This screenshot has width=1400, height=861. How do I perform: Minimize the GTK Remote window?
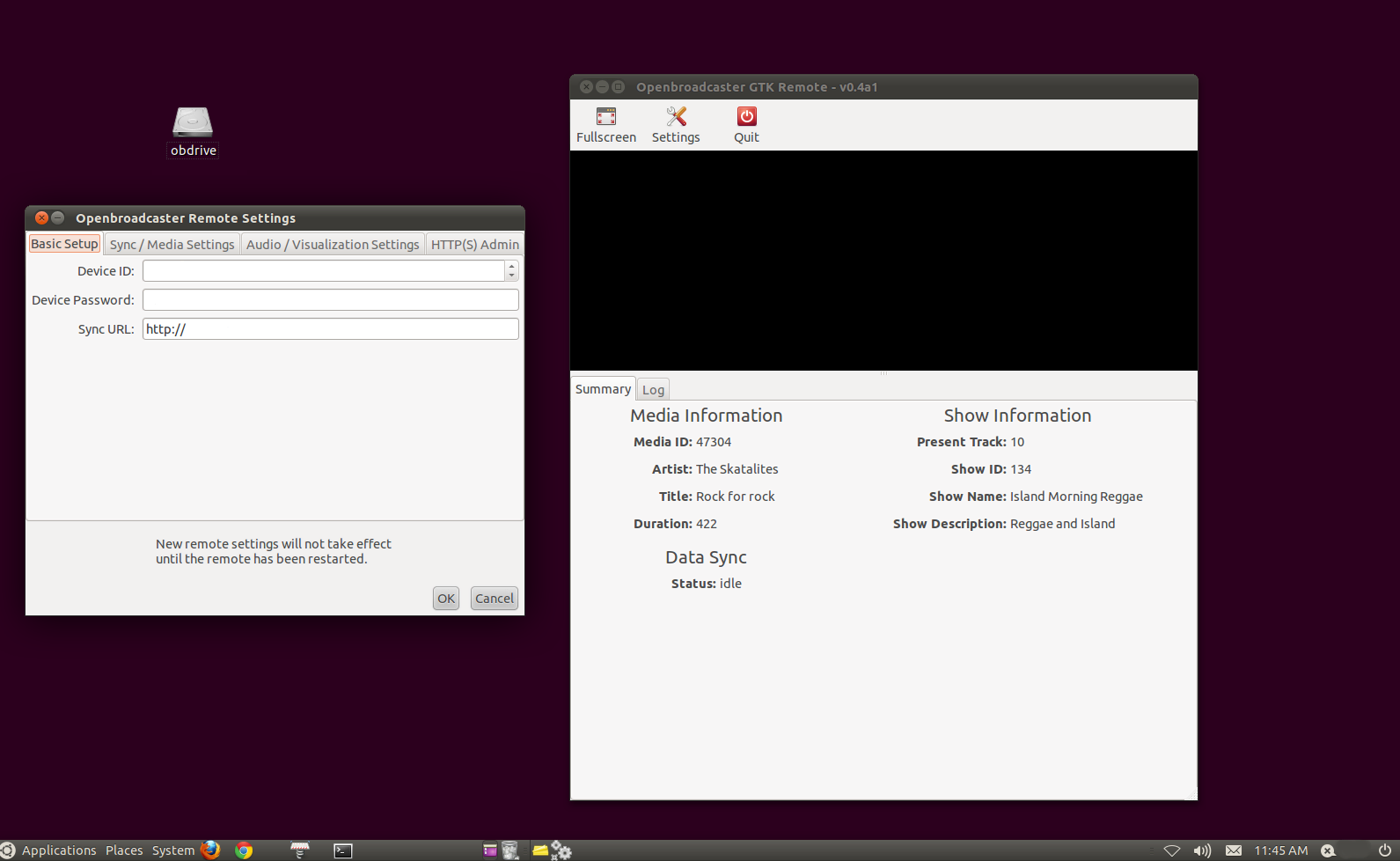(603, 86)
